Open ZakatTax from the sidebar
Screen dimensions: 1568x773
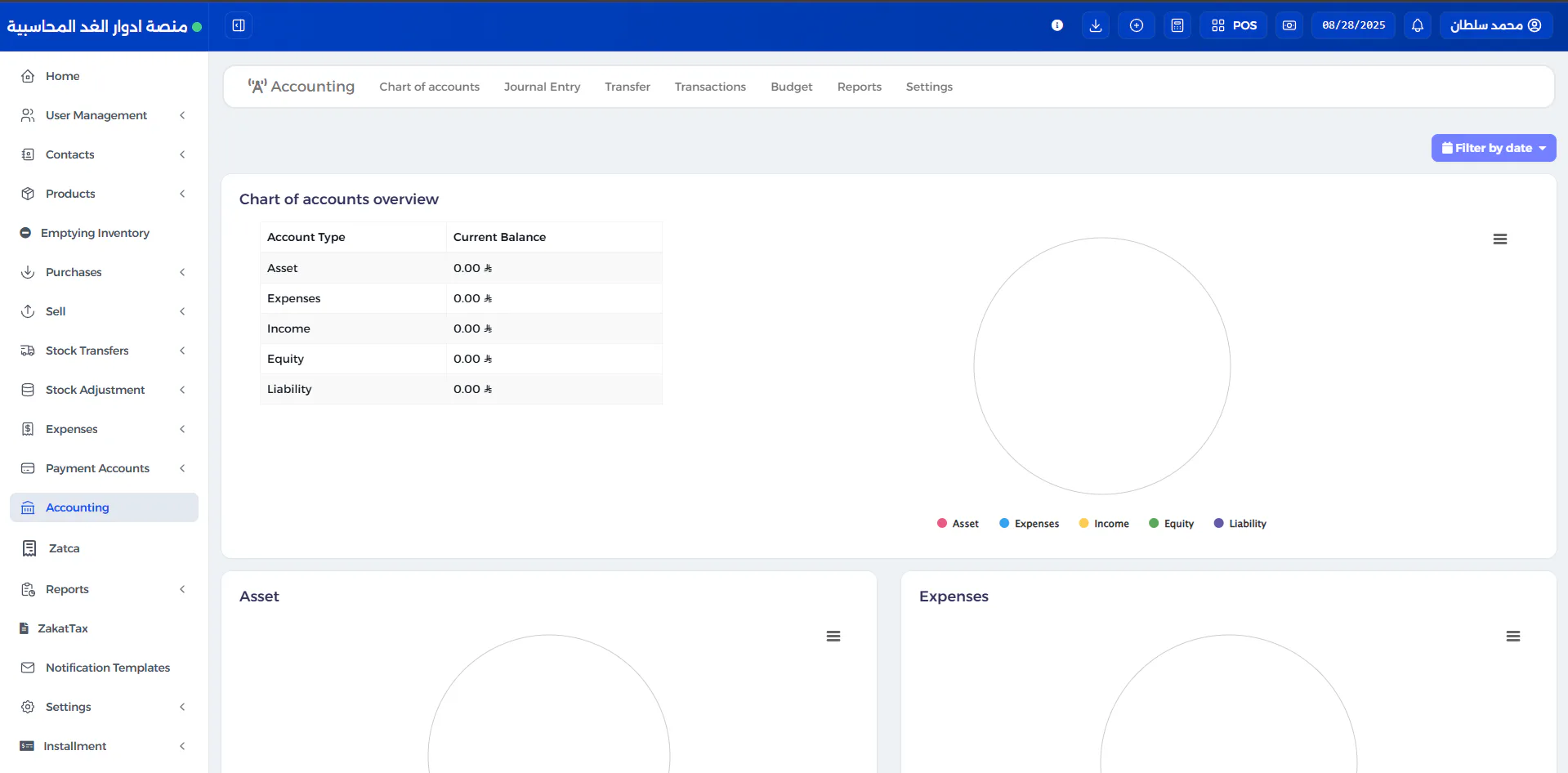pyautogui.click(x=104, y=628)
